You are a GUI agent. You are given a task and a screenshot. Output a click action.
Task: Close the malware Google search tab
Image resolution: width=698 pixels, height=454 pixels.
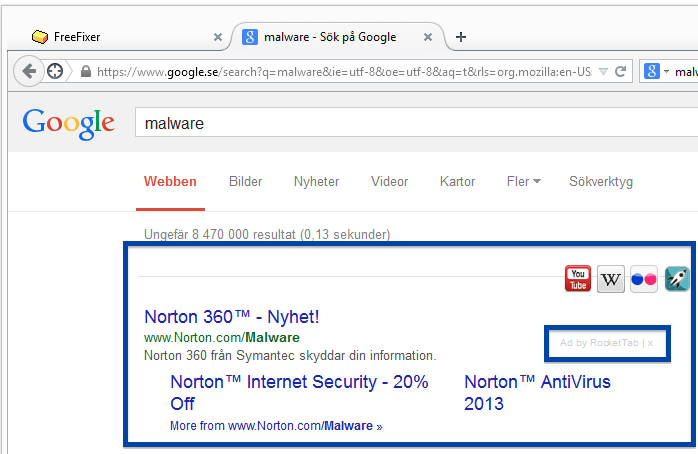pyautogui.click(x=428, y=37)
